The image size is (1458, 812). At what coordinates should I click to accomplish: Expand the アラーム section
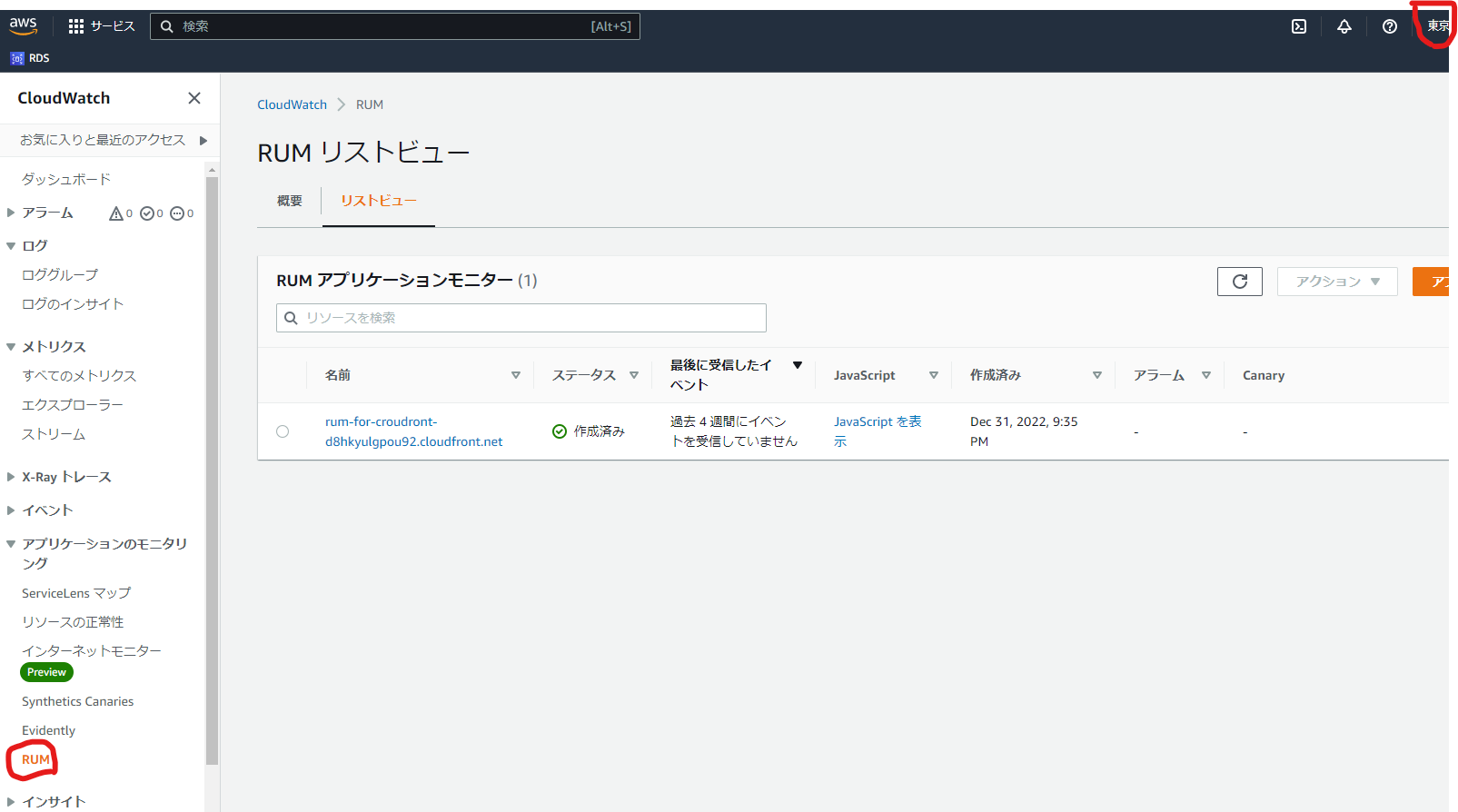pyautogui.click(x=11, y=213)
